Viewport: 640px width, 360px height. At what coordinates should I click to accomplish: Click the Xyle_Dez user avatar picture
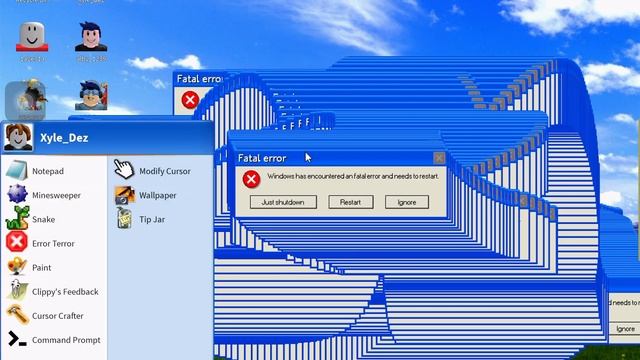click(x=18, y=138)
